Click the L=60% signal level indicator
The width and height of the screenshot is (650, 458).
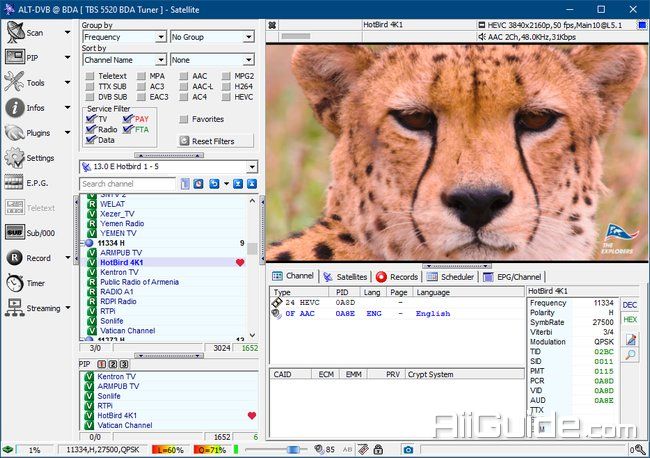170,450
